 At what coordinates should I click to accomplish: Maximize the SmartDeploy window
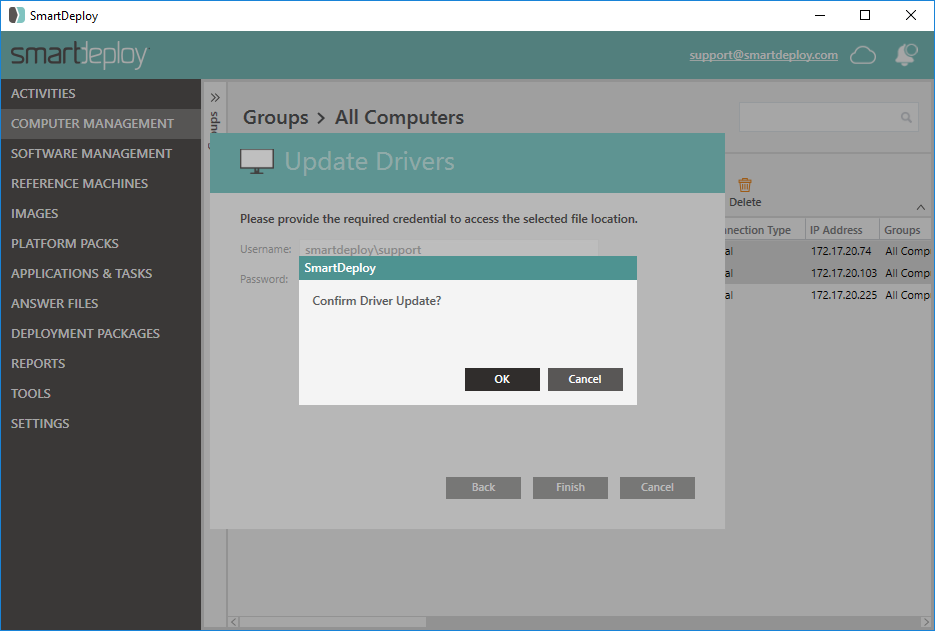tap(865, 16)
